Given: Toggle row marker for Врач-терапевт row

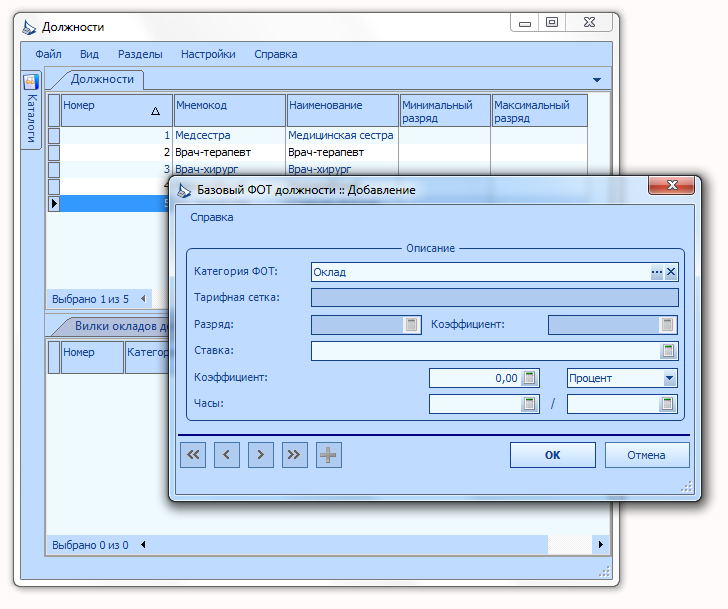Looking at the screenshot, I should 54,152.
